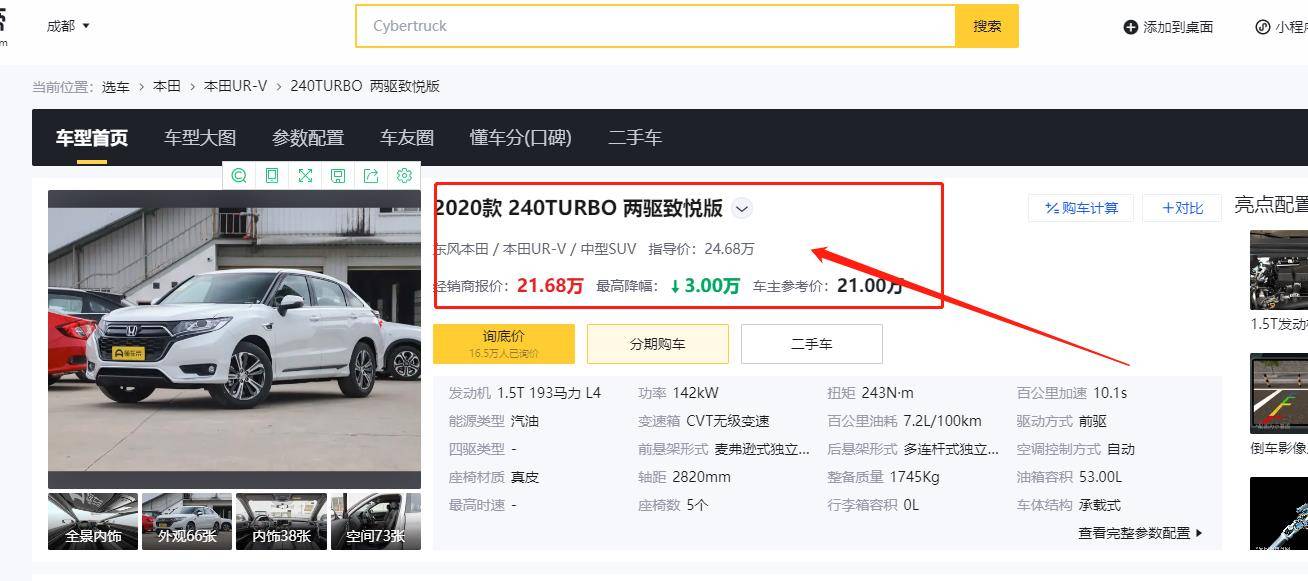Open the main white Honda UR-V photo
This screenshot has height=581, width=1308.
(234, 339)
